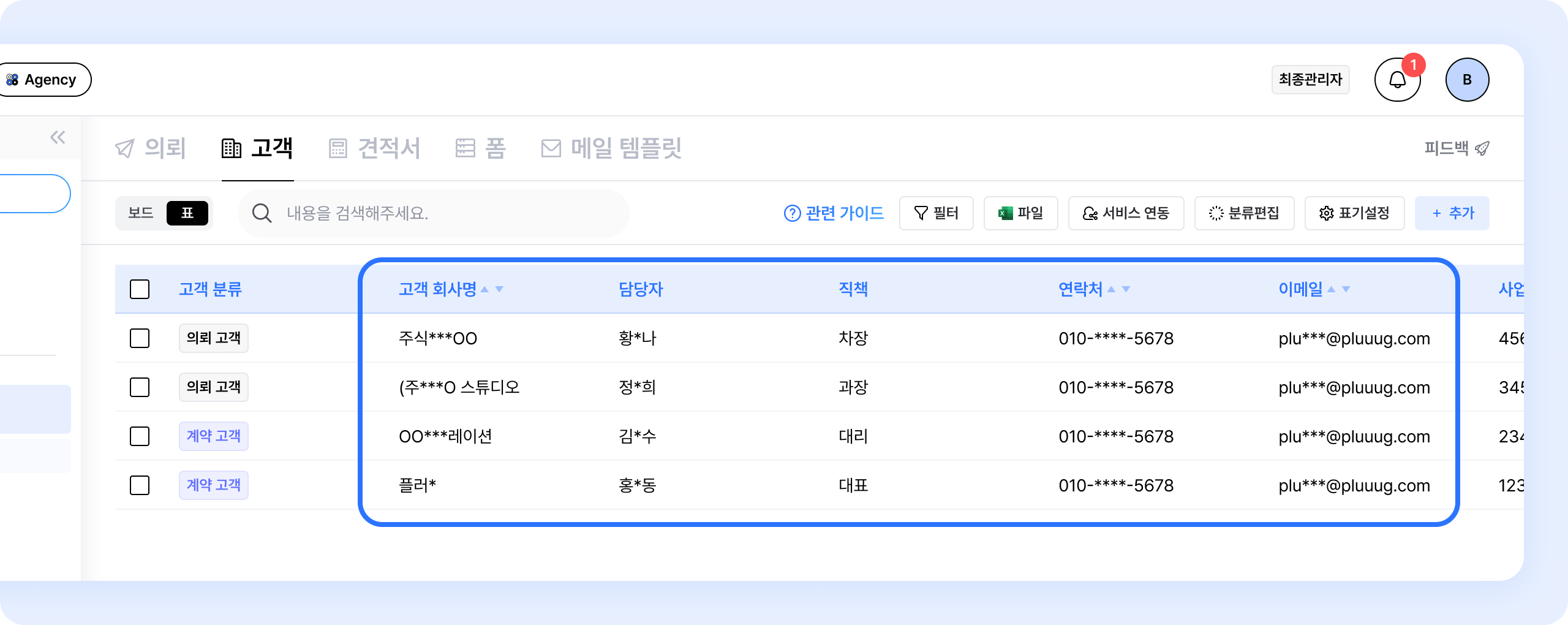Switch to 보드 view toggle
1568x625 pixels.
(x=141, y=213)
